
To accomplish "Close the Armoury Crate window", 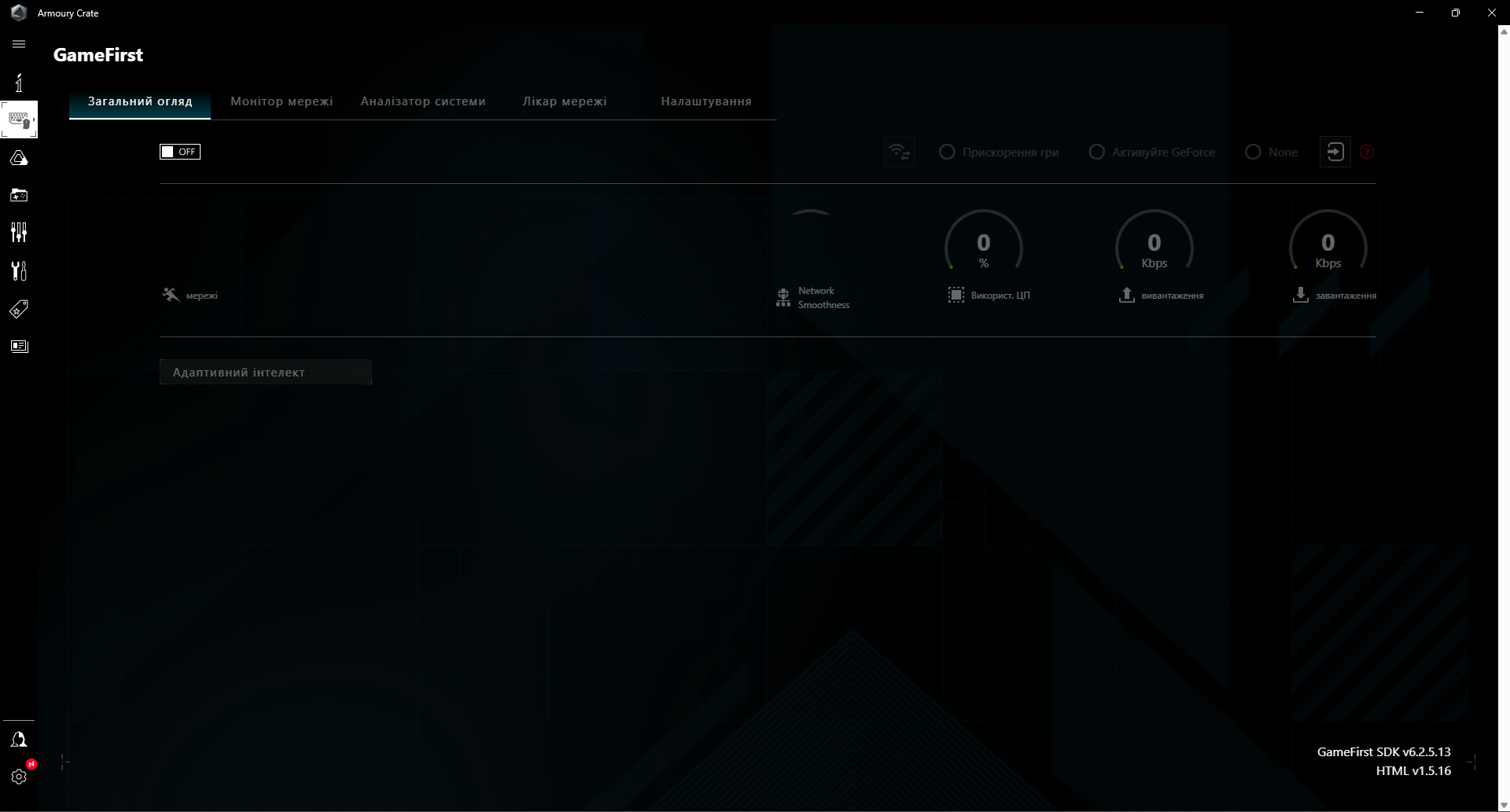I will click(1492, 13).
